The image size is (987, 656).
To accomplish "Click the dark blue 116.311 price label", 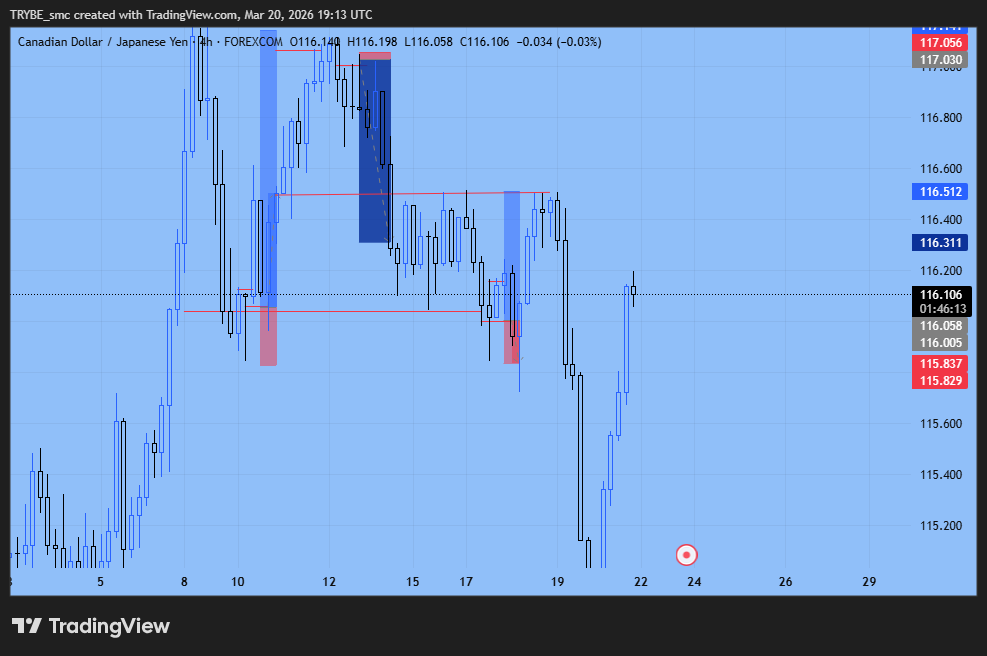I will [x=940, y=243].
